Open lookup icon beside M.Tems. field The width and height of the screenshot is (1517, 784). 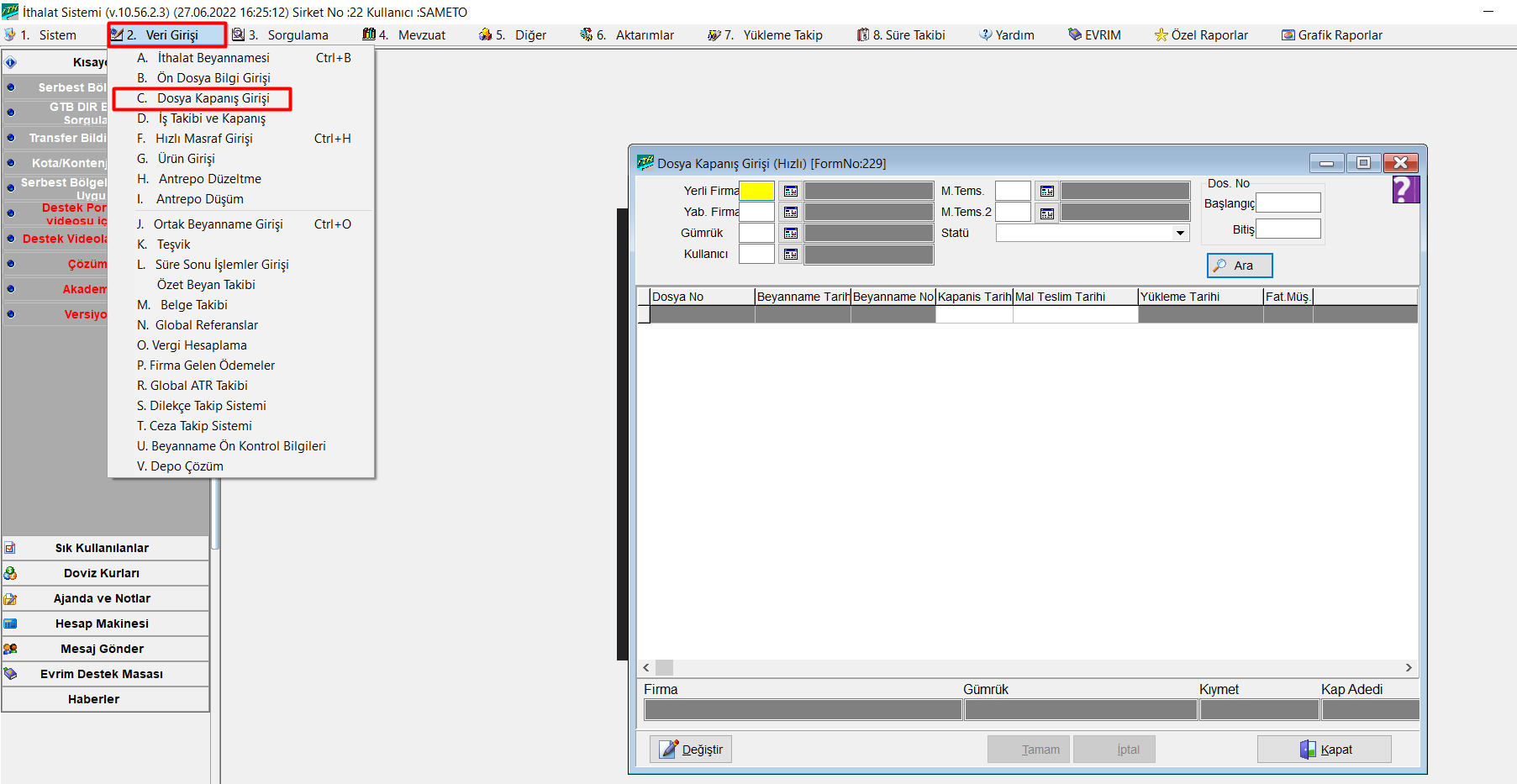point(1046,192)
